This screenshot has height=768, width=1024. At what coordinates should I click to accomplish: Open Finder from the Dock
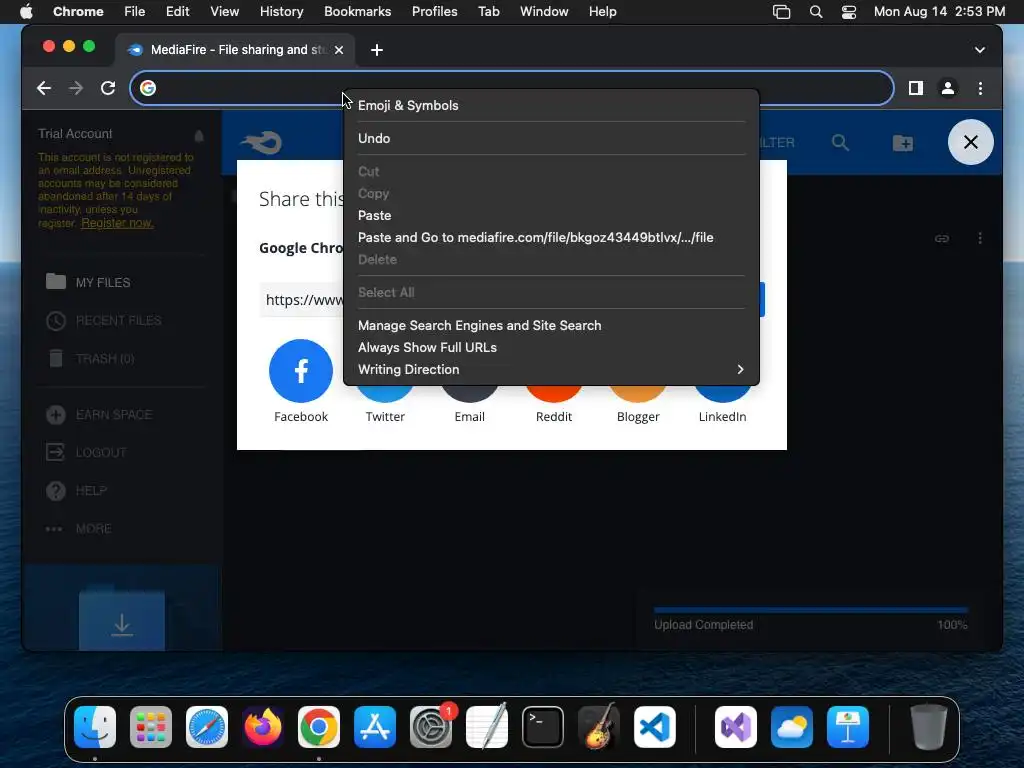(x=95, y=727)
